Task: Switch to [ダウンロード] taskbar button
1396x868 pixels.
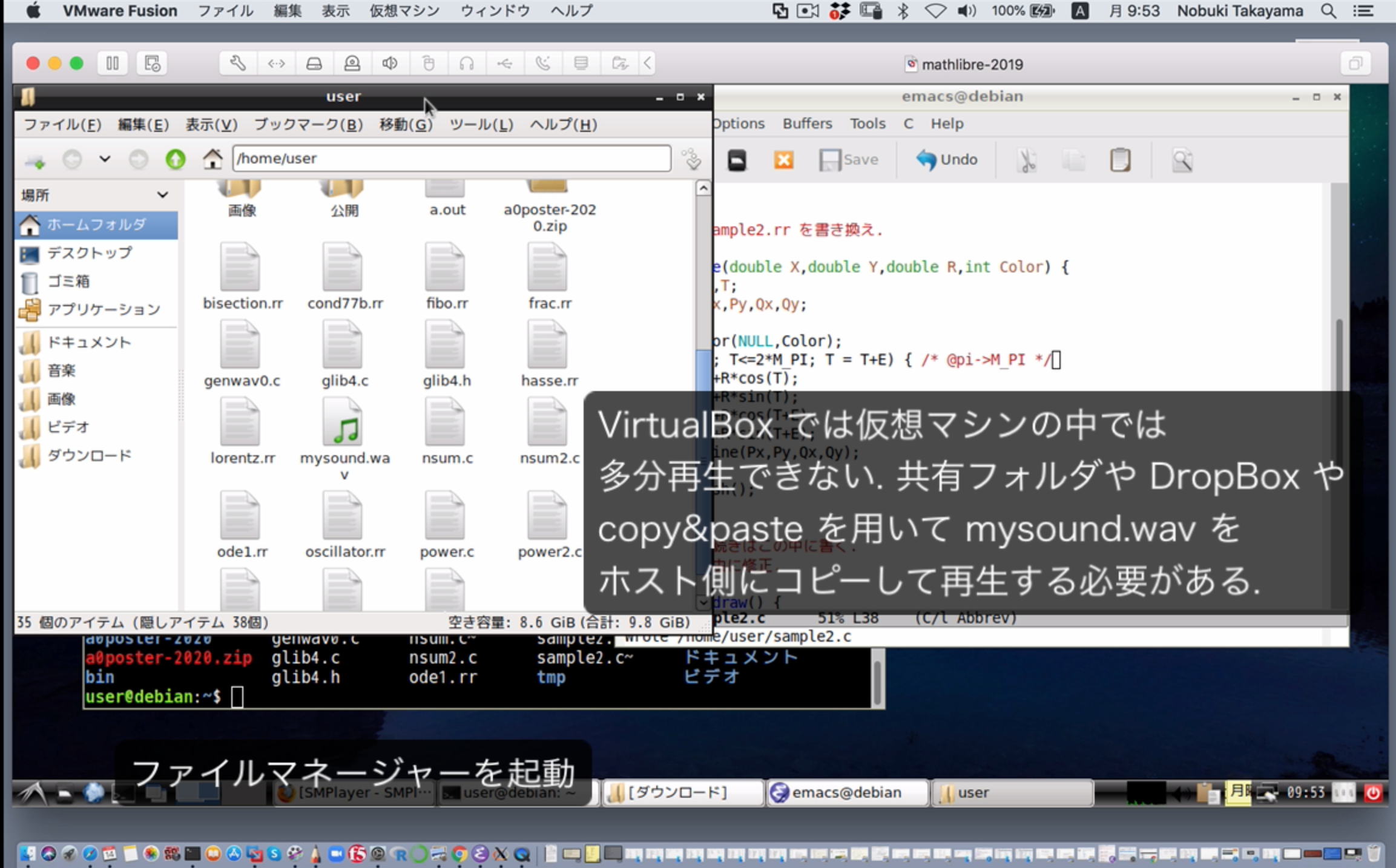Action: tap(683, 793)
